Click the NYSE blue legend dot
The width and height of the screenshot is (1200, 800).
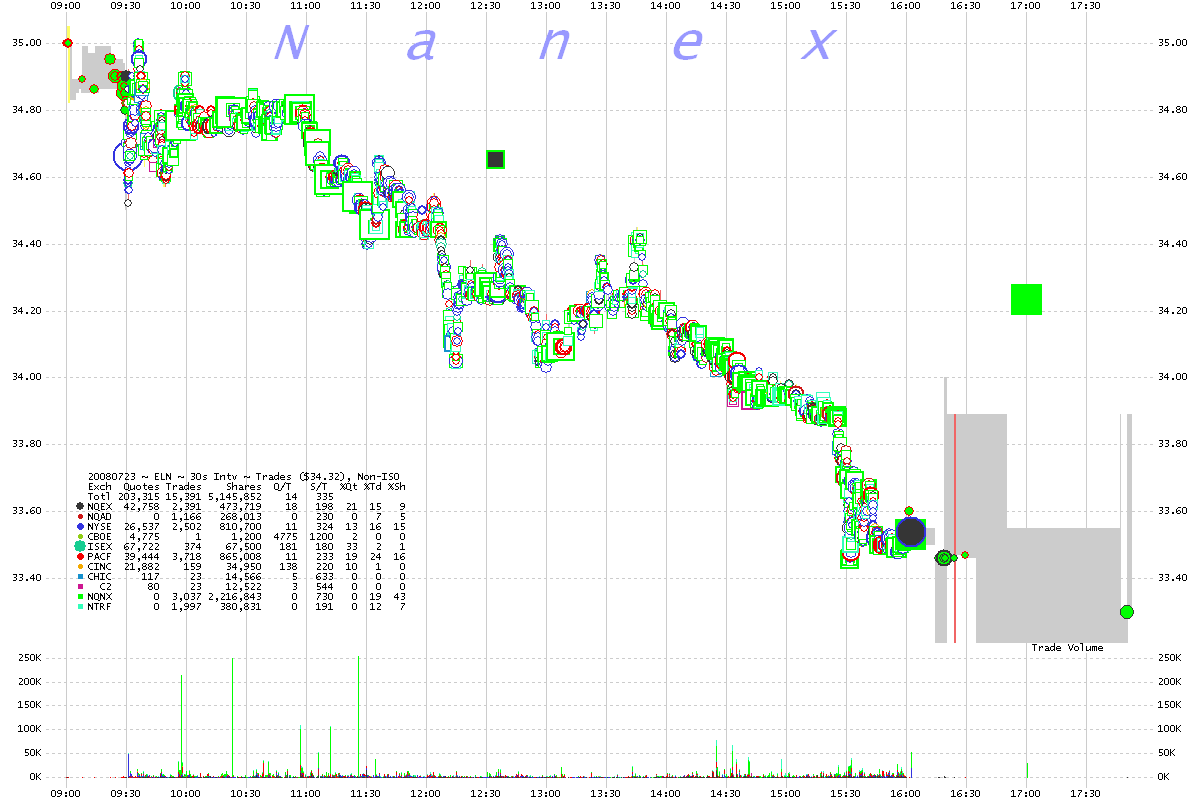[81, 526]
